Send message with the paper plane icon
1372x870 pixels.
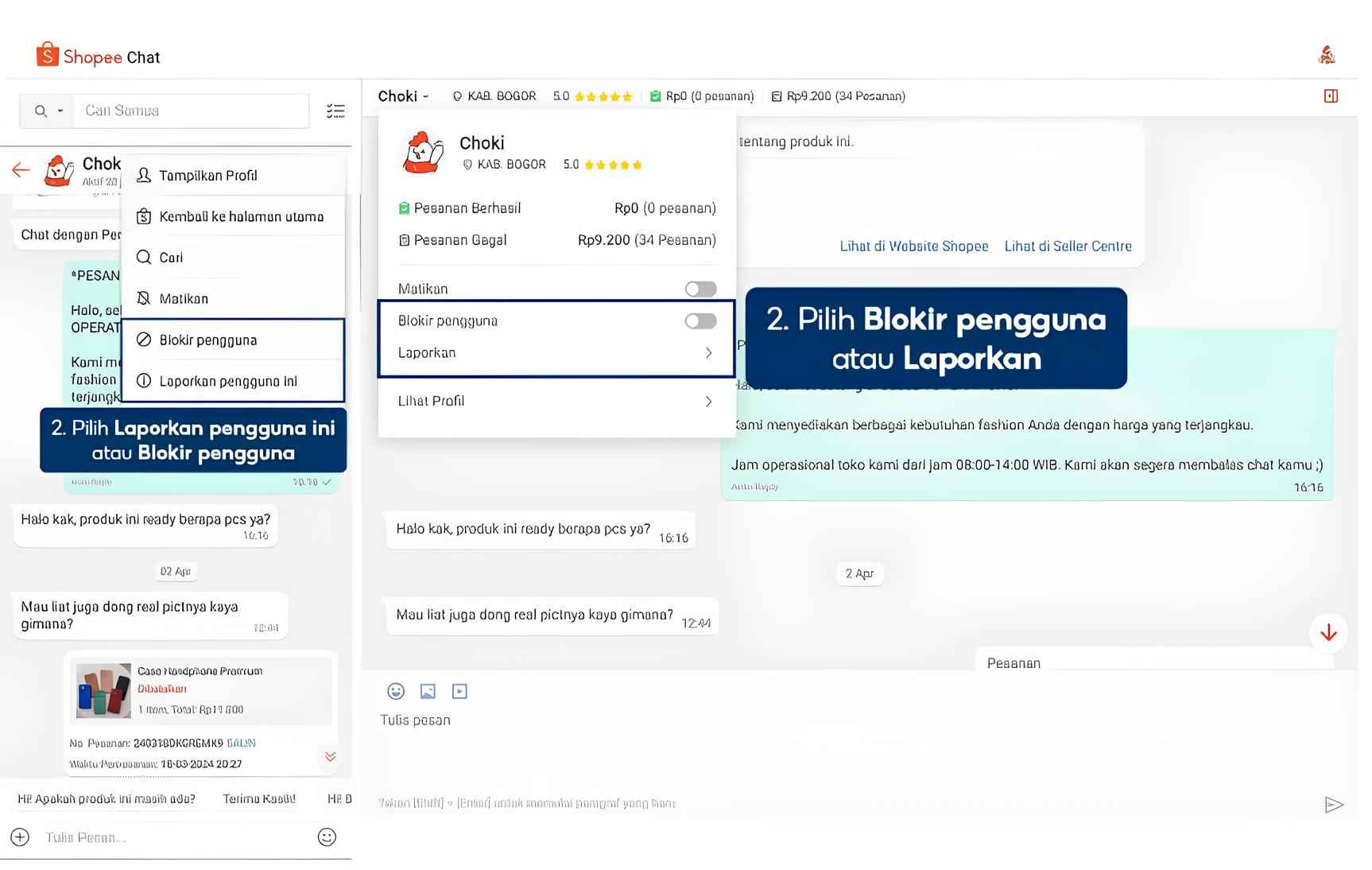coord(1334,805)
